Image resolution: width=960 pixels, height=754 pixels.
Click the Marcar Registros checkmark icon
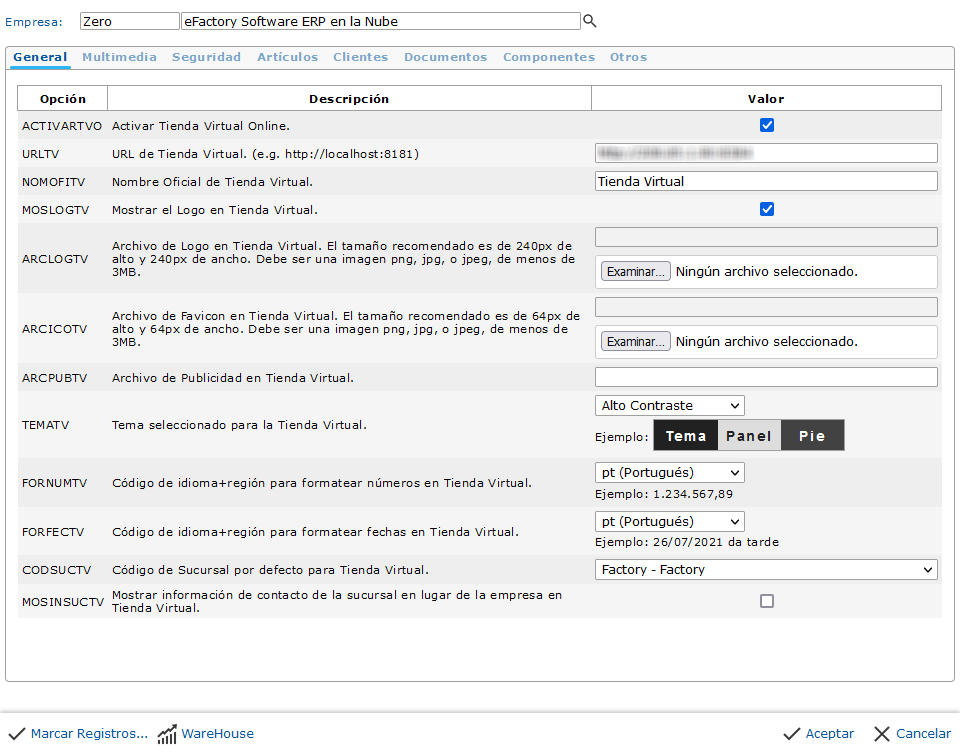pos(17,734)
